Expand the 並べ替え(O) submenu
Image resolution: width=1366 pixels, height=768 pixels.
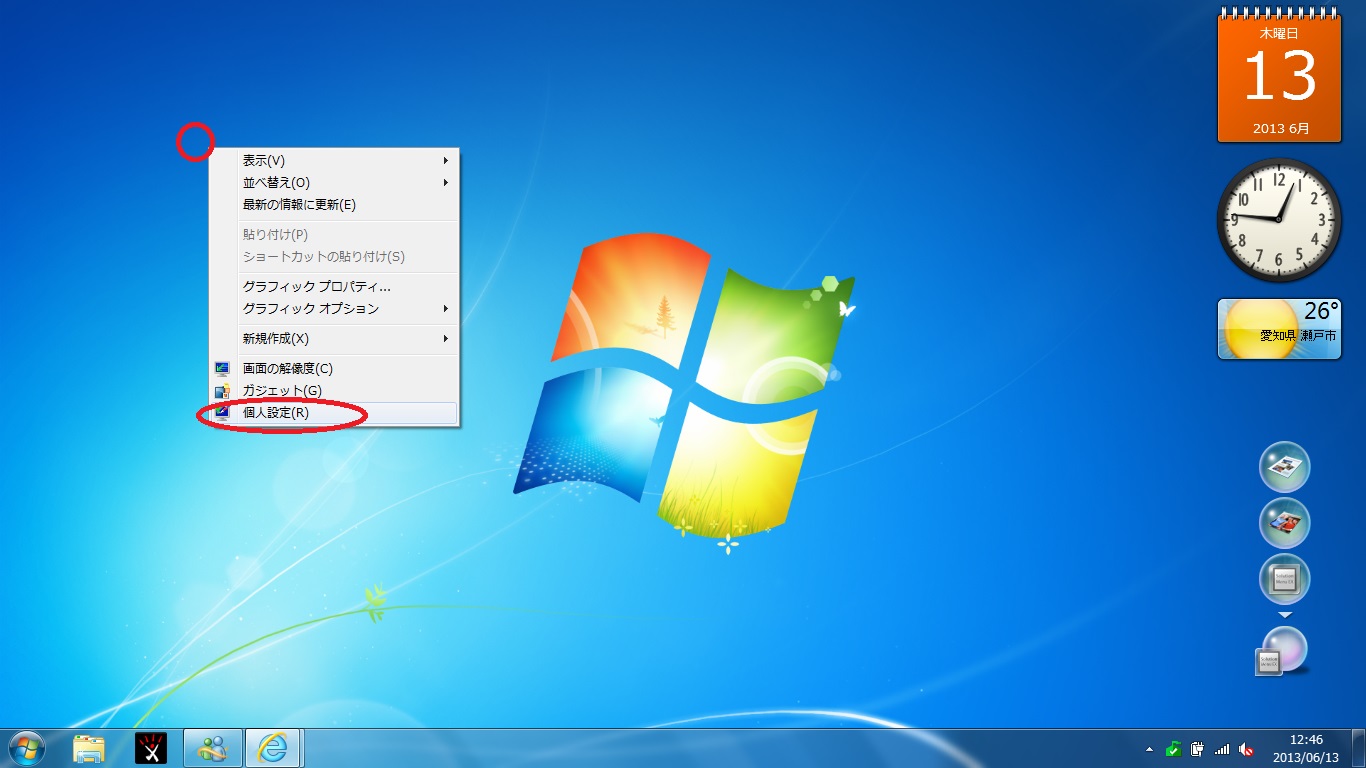point(334,182)
